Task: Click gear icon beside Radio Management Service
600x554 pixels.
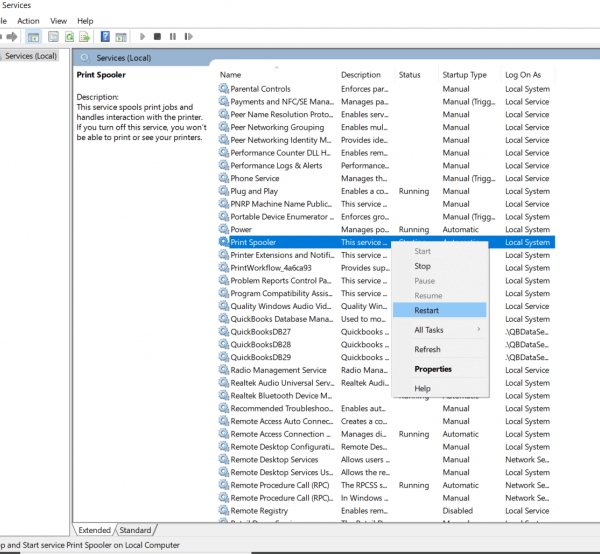Action: tap(223, 370)
